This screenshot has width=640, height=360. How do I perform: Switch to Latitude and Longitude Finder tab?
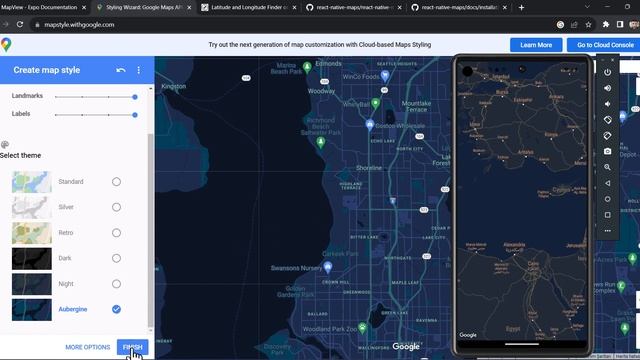point(249,7)
